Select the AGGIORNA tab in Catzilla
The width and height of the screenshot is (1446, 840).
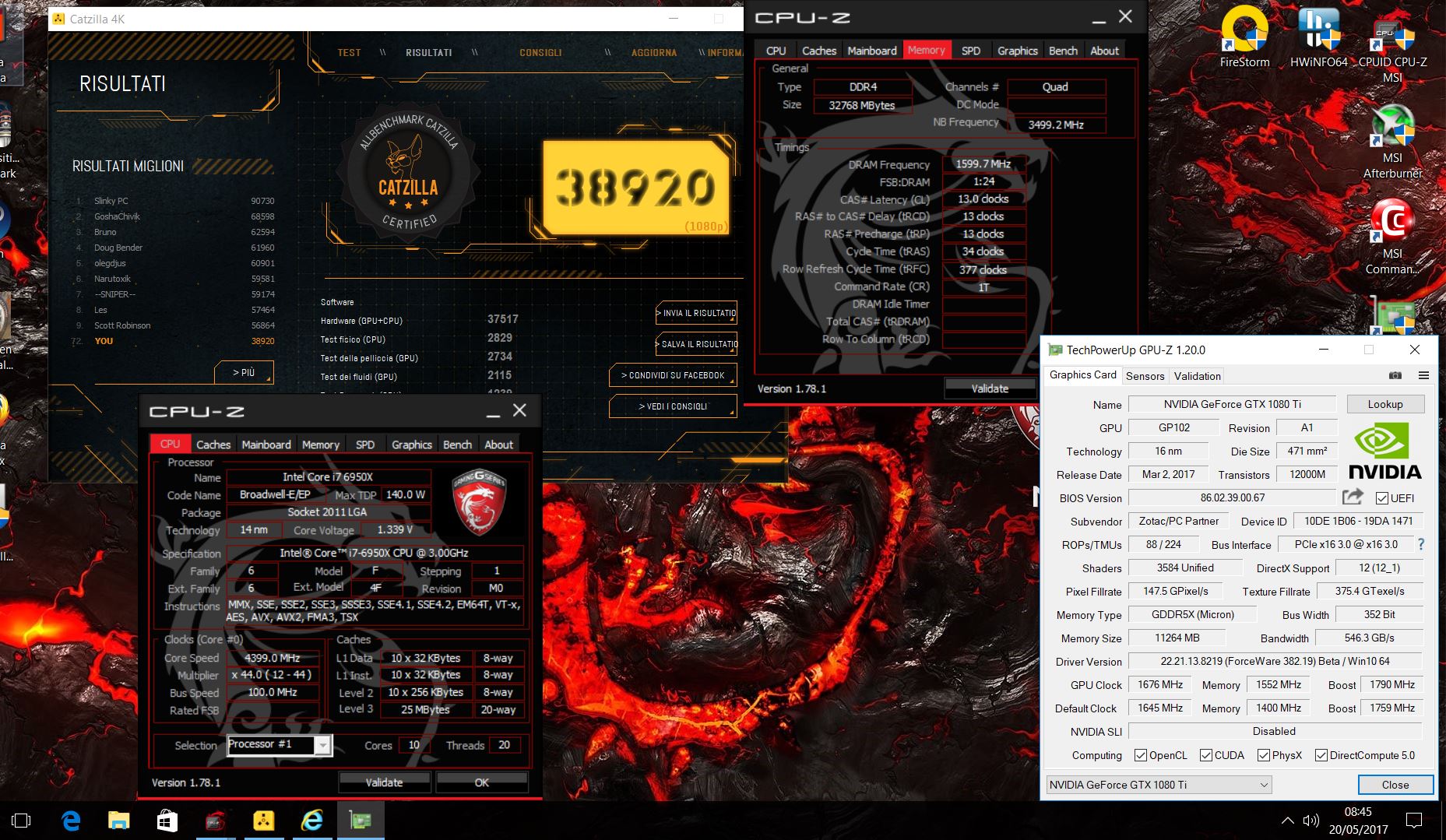click(x=654, y=53)
